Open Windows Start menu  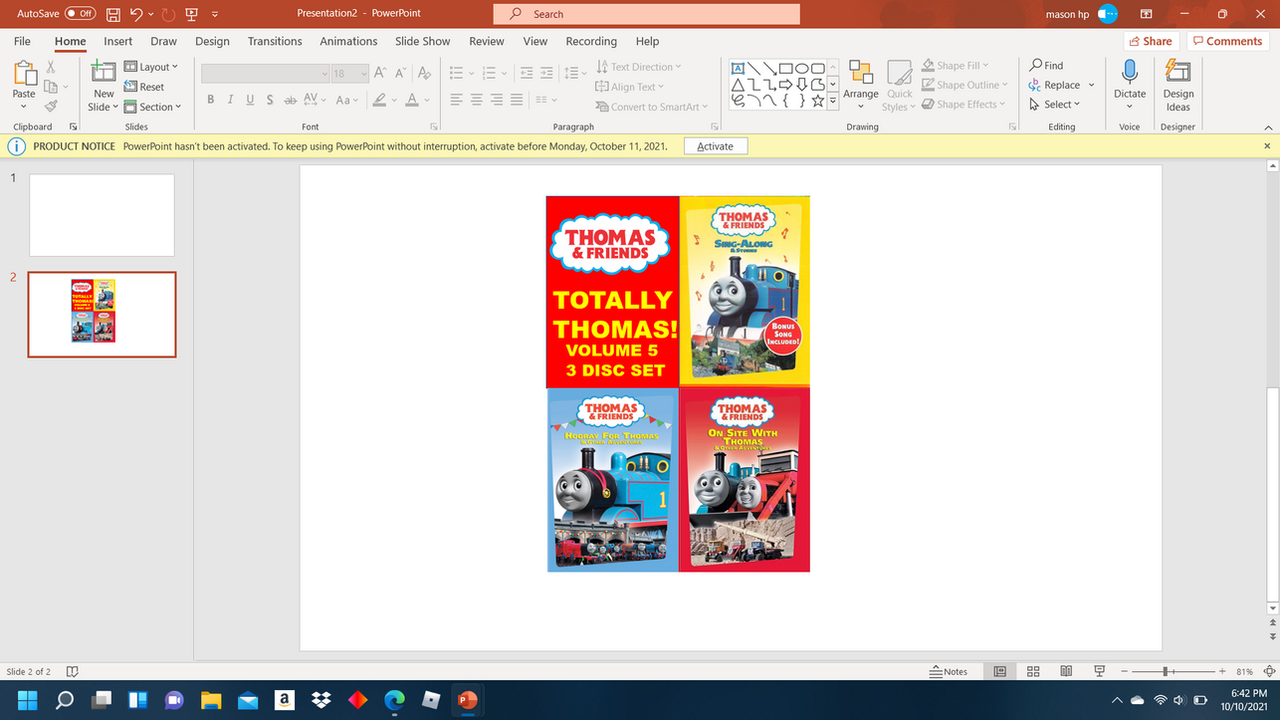point(27,699)
